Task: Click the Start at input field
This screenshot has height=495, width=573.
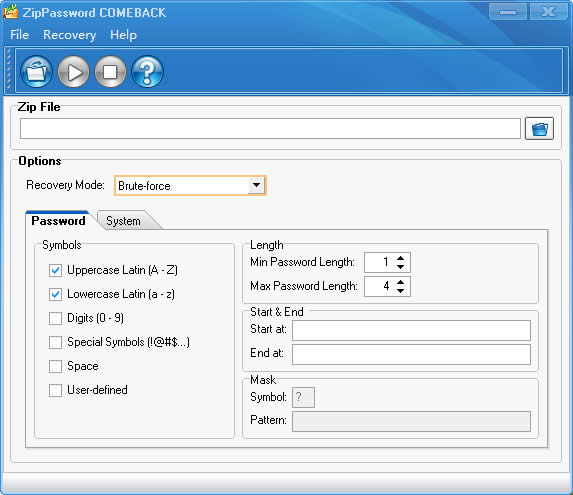Action: click(411, 331)
